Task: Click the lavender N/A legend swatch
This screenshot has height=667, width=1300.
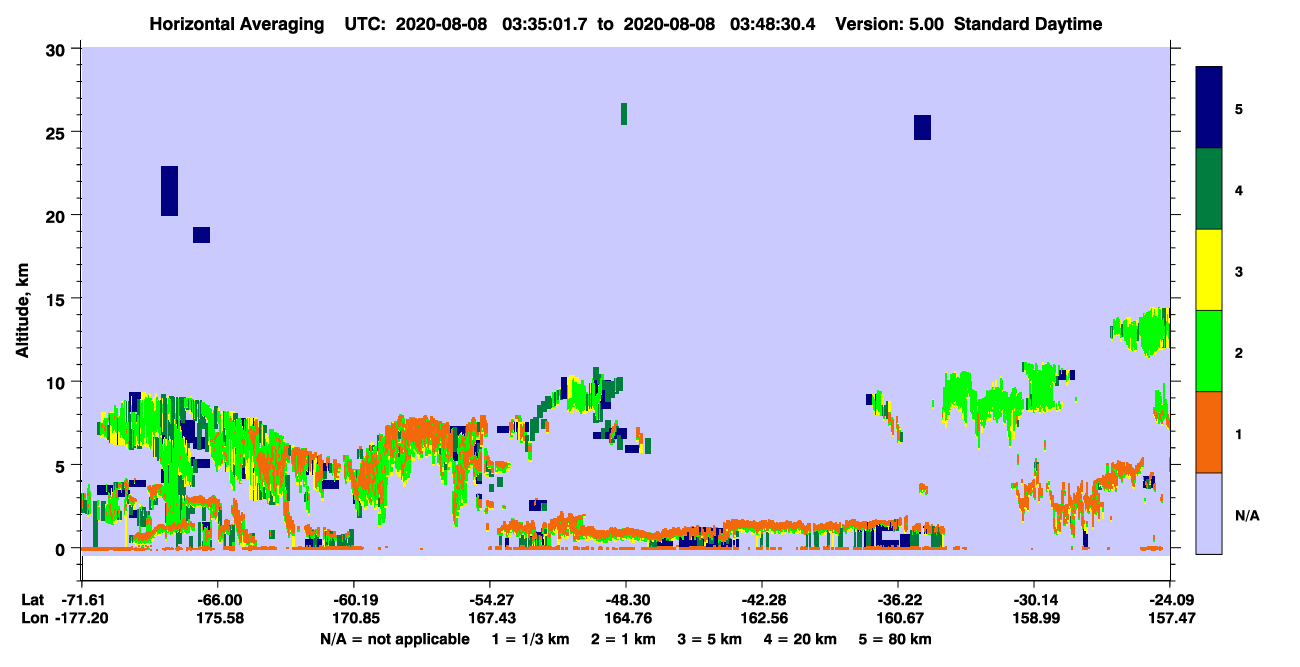Action: click(1209, 513)
